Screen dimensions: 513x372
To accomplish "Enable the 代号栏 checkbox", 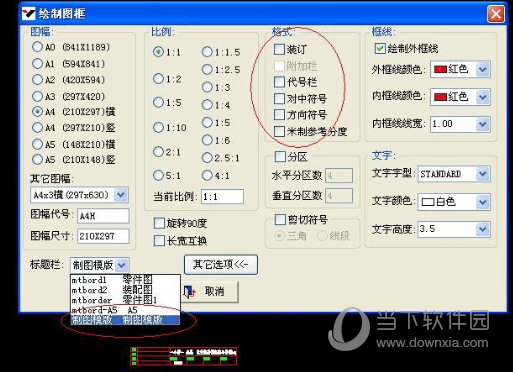I will coord(279,82).
